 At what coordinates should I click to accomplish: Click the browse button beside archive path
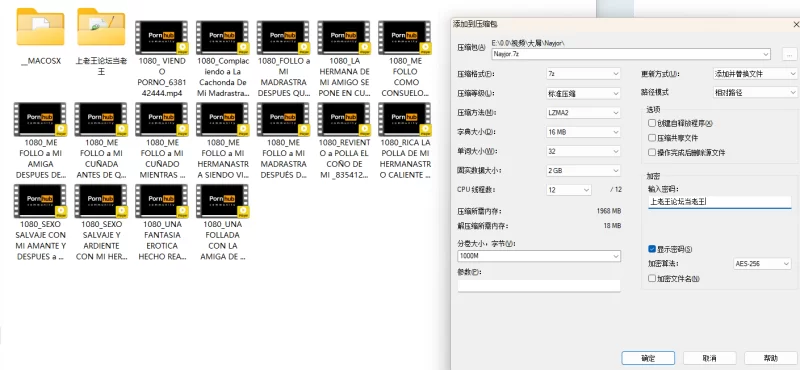pos(789,54)
